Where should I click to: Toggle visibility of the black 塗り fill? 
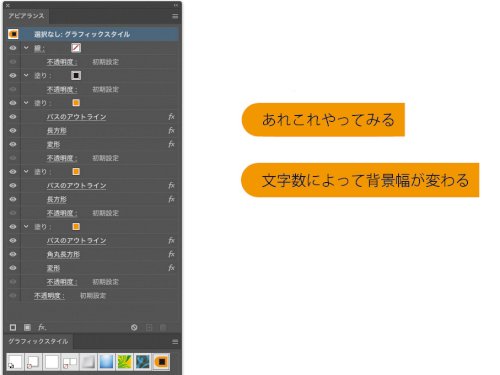(x=13, y=76)
